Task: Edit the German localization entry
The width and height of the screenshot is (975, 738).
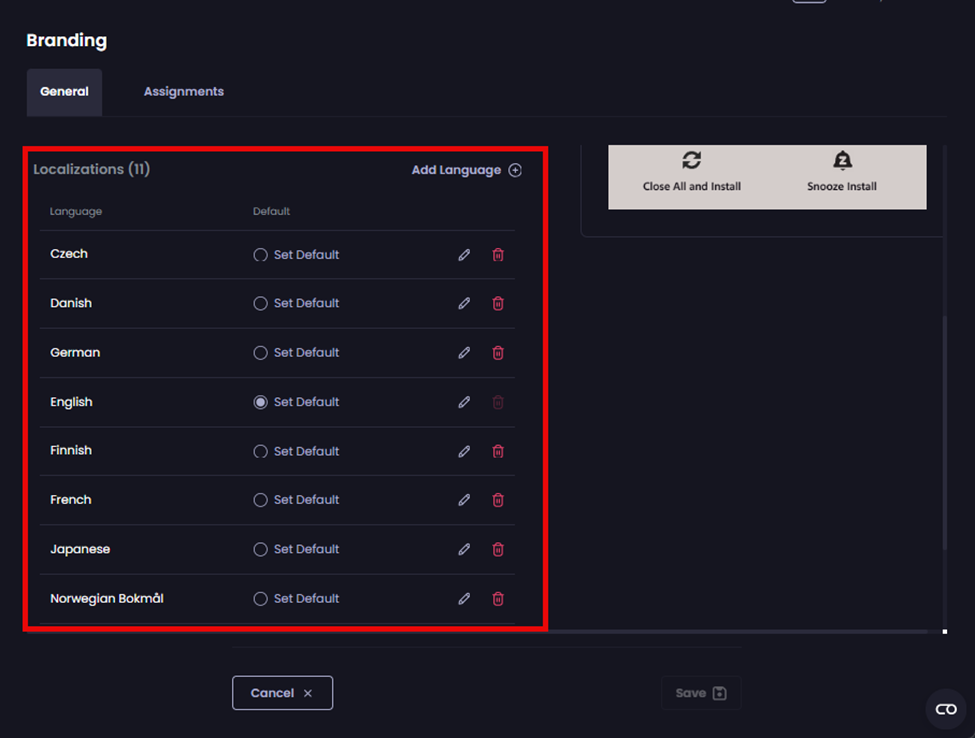Action: (463, 352)
